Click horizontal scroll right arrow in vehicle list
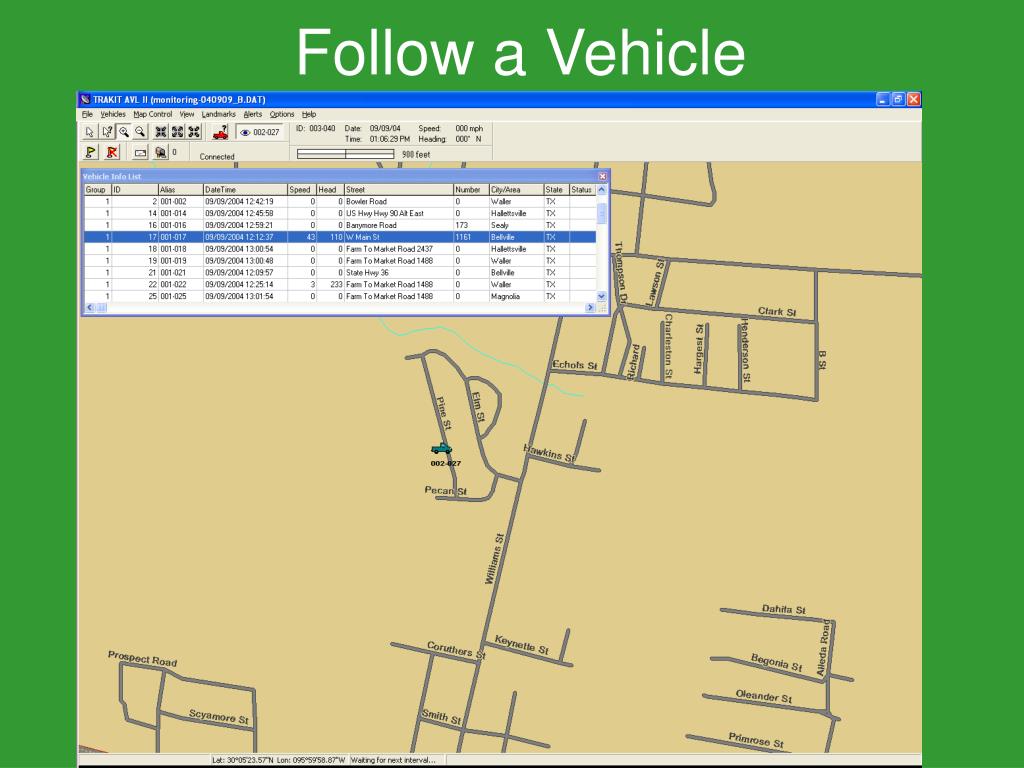Image resolution: width=1024 pixels, height=768 pixels. pos(590,308)
